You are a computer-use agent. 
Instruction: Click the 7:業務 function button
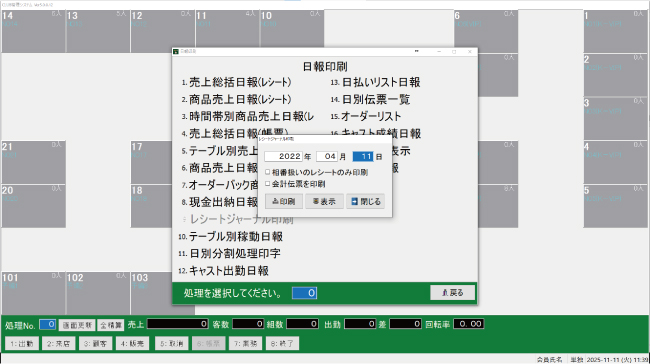point(245,343)
